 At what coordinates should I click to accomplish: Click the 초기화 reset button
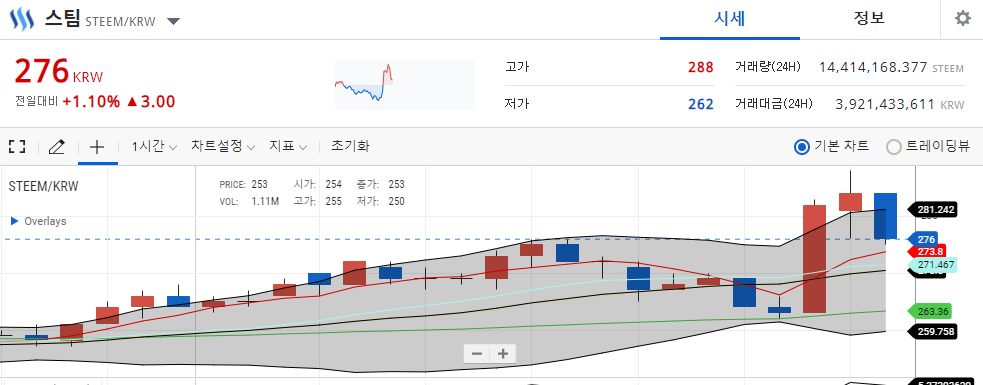click(350, 147)
